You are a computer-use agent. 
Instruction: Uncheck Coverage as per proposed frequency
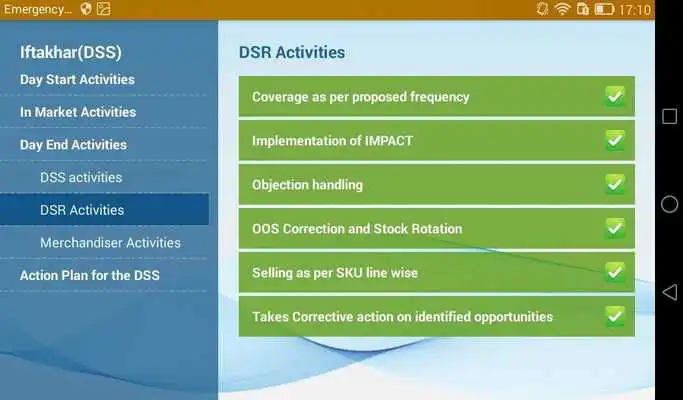pyautogui.click(x=615, y=96)
